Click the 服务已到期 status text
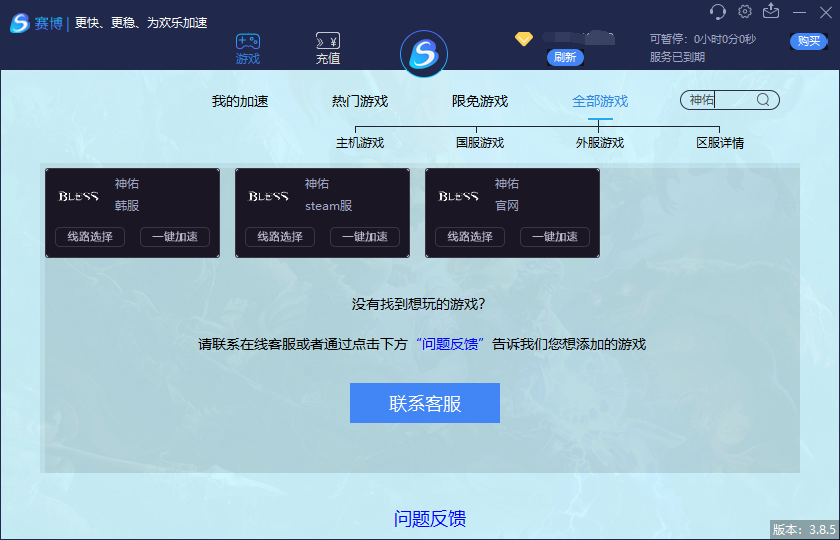Viewport: 840px width, 540px height. 677,57
